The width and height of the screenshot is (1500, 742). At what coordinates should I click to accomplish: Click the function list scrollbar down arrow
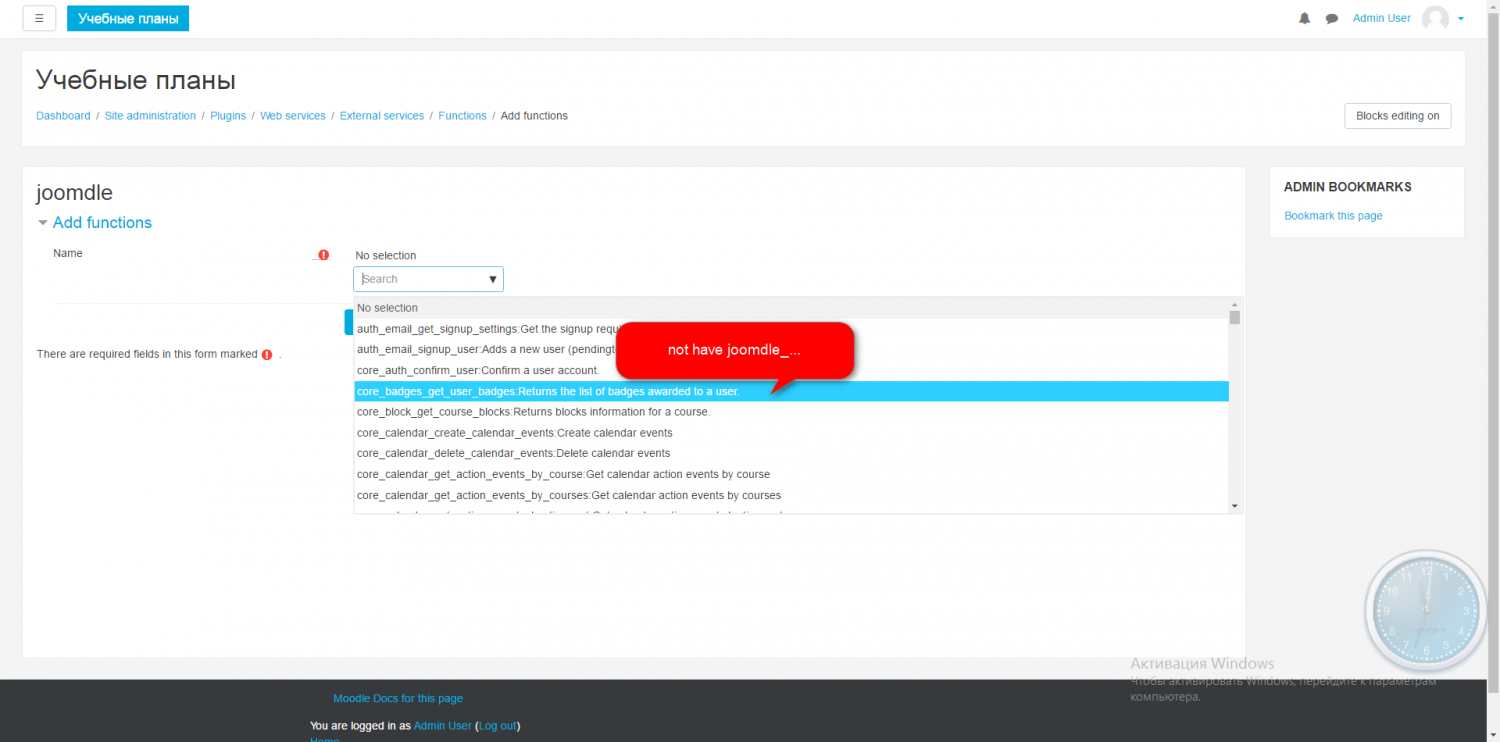coord(1235,506)
